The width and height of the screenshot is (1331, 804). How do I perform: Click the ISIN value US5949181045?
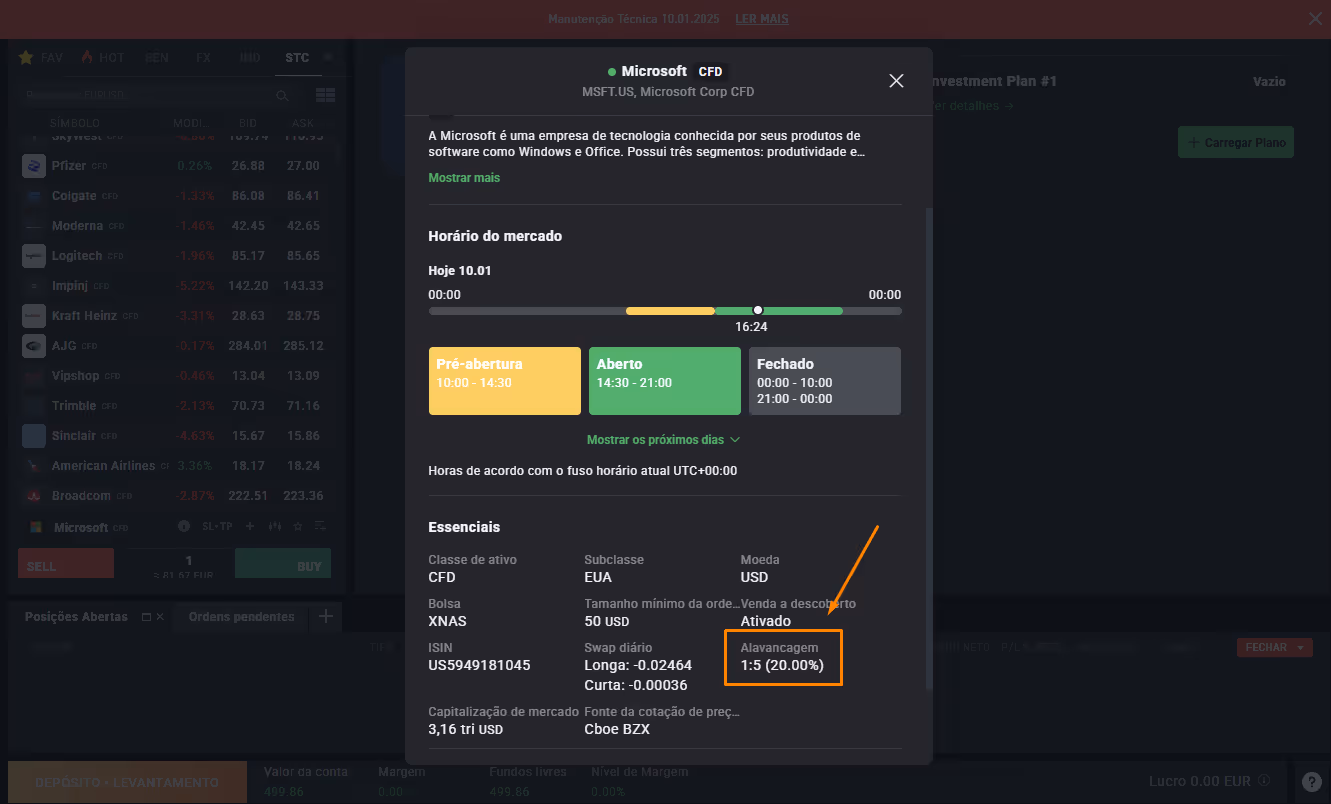coord(479,665)
